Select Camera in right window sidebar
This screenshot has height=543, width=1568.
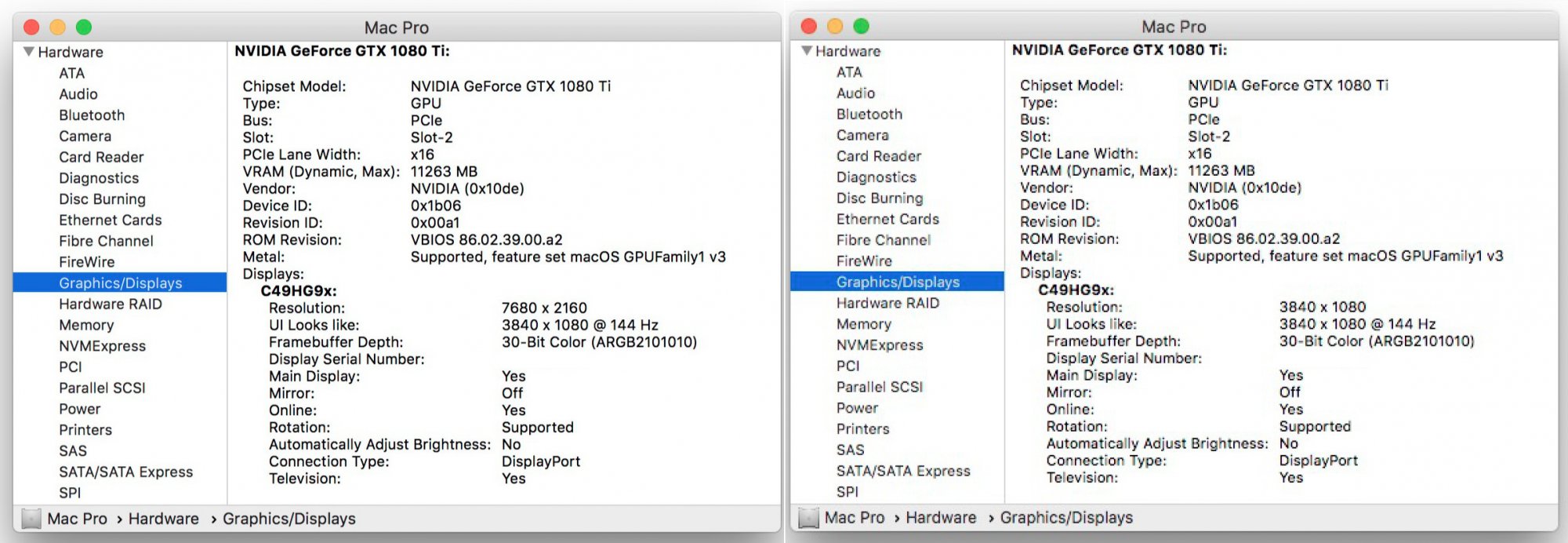(862, 135)
